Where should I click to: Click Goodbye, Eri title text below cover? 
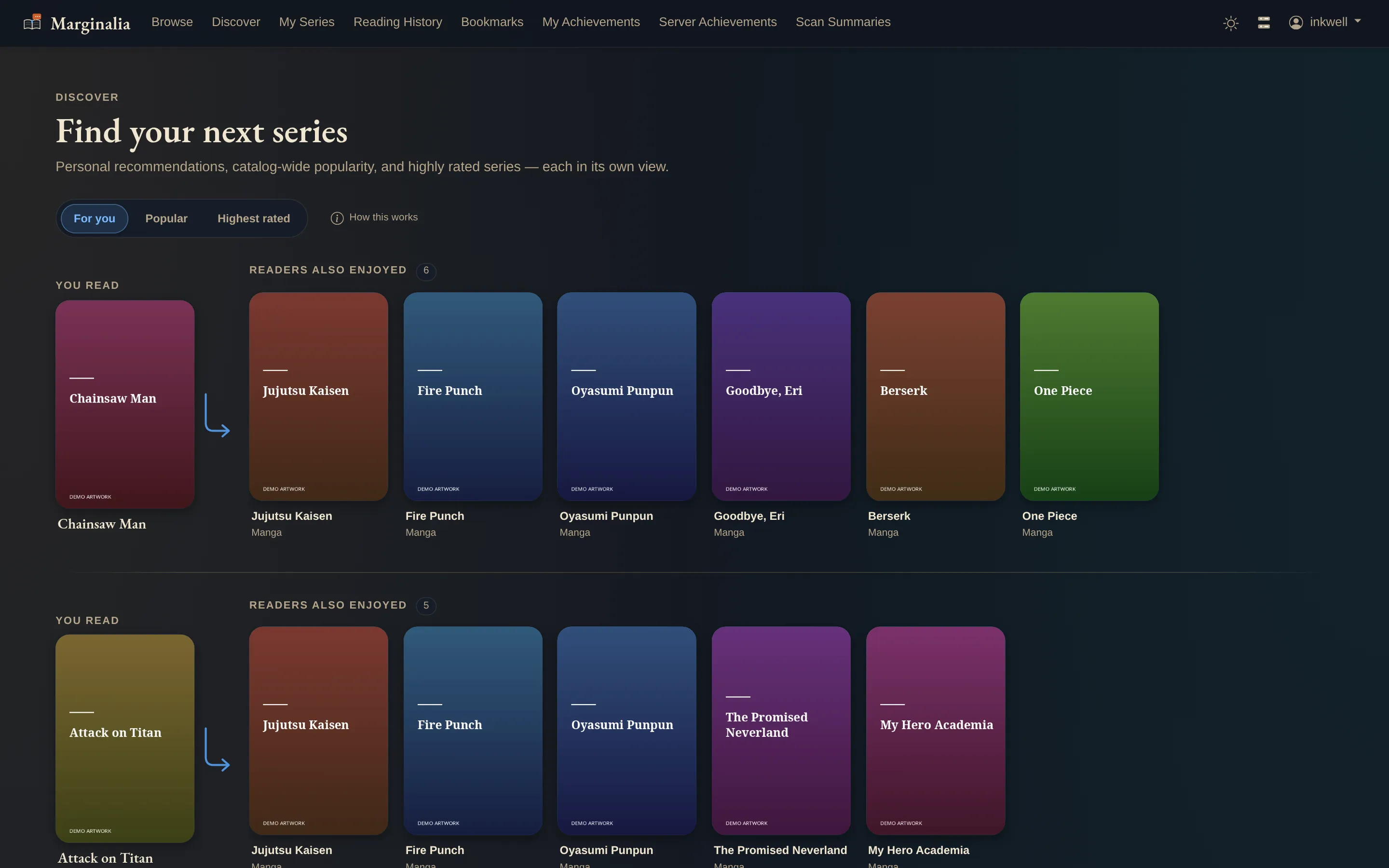point(749,515)
